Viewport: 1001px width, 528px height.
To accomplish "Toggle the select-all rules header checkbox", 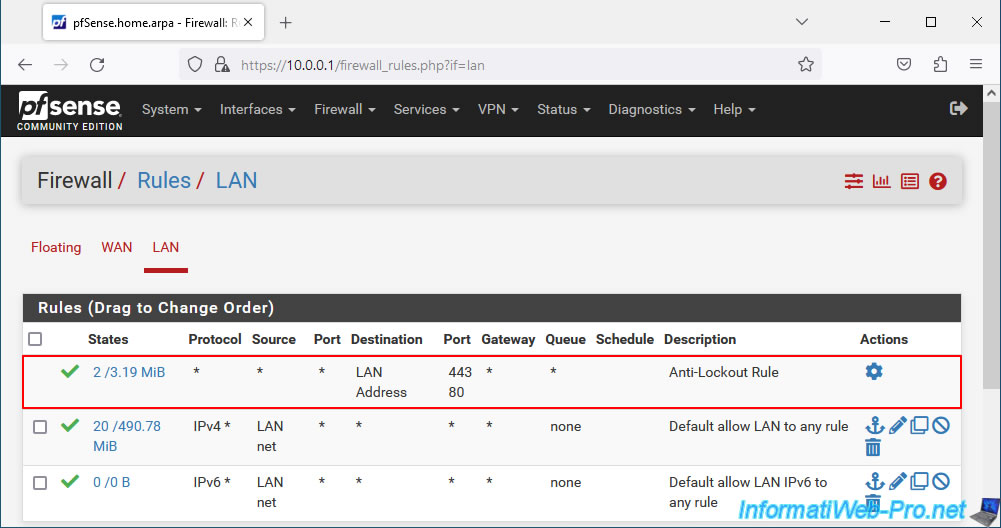I will [35, 339].
